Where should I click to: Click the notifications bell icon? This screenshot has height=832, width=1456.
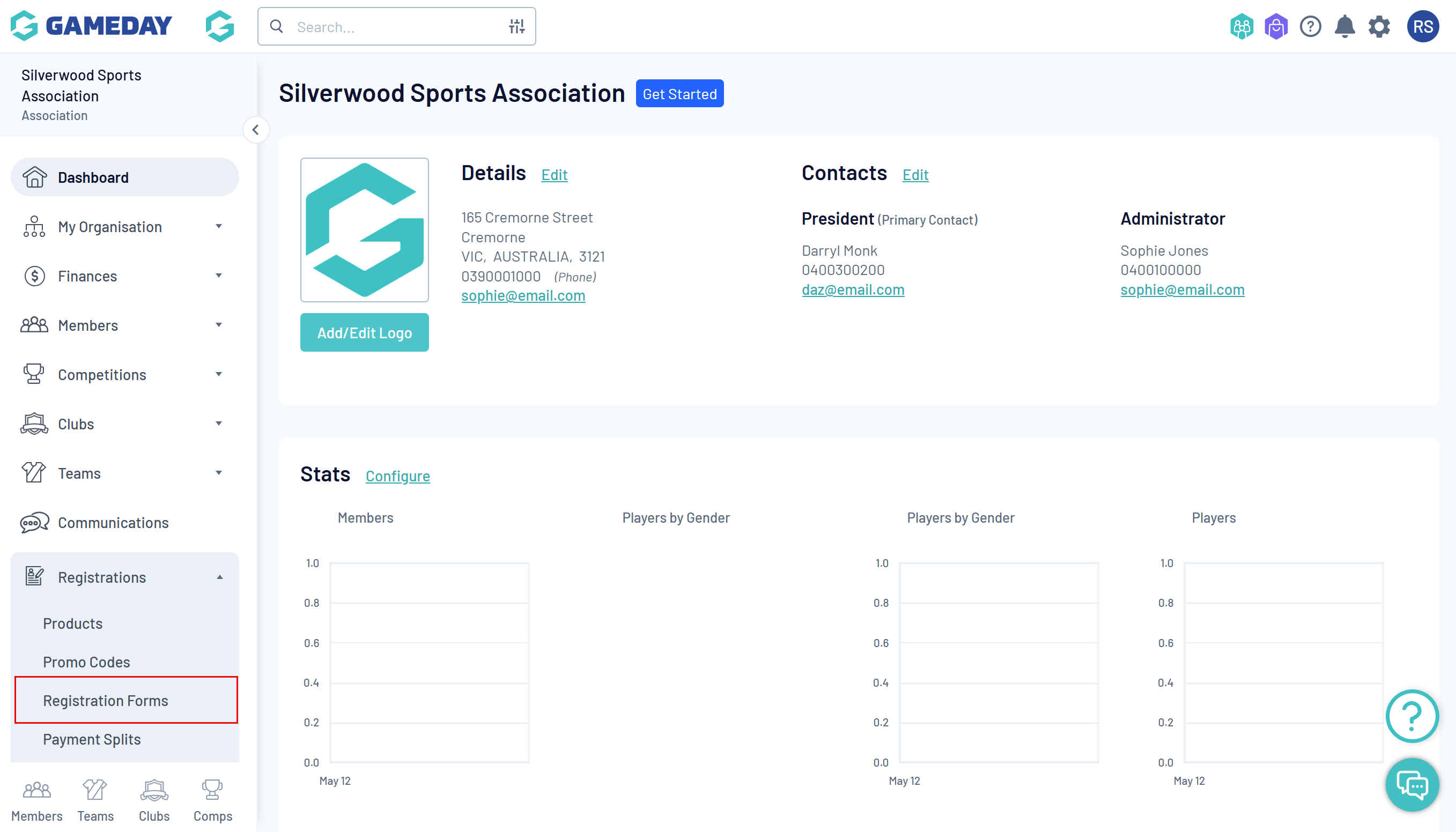1344,26
